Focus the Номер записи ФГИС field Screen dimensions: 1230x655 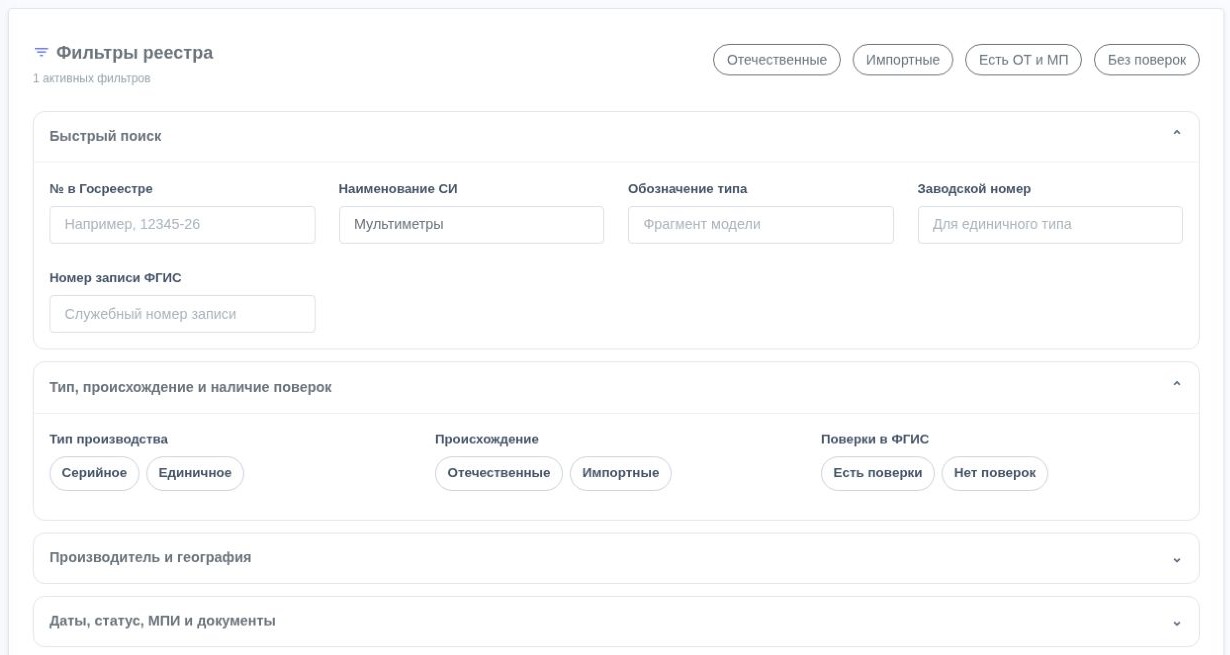182,314
